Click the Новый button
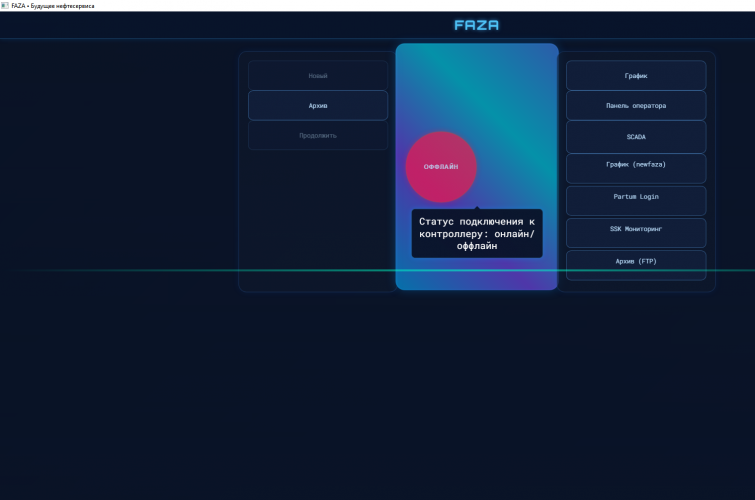Viewport: 755px width, 500px height. [x=318, y=76]
